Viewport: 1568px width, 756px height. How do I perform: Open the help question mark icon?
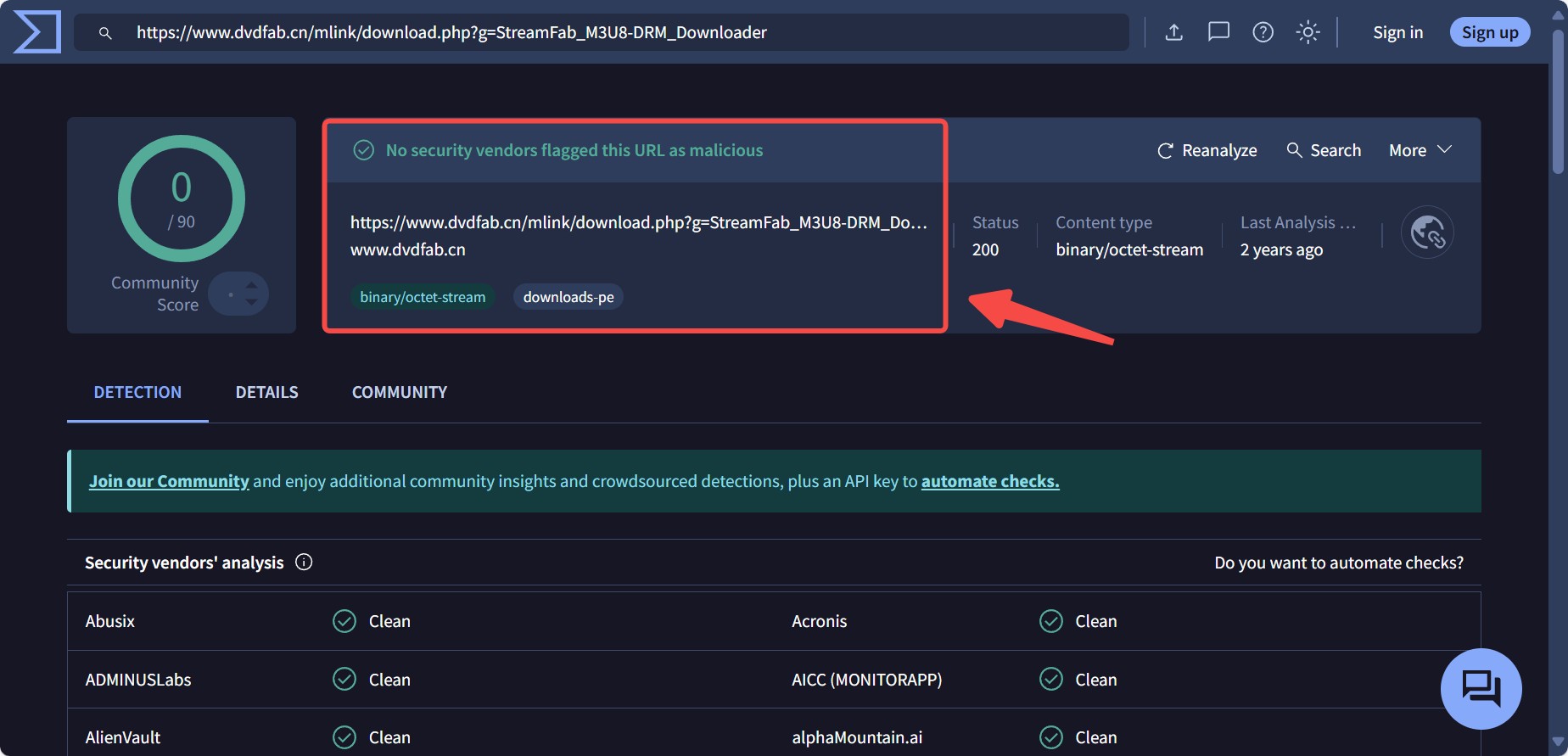[1263, 32]
